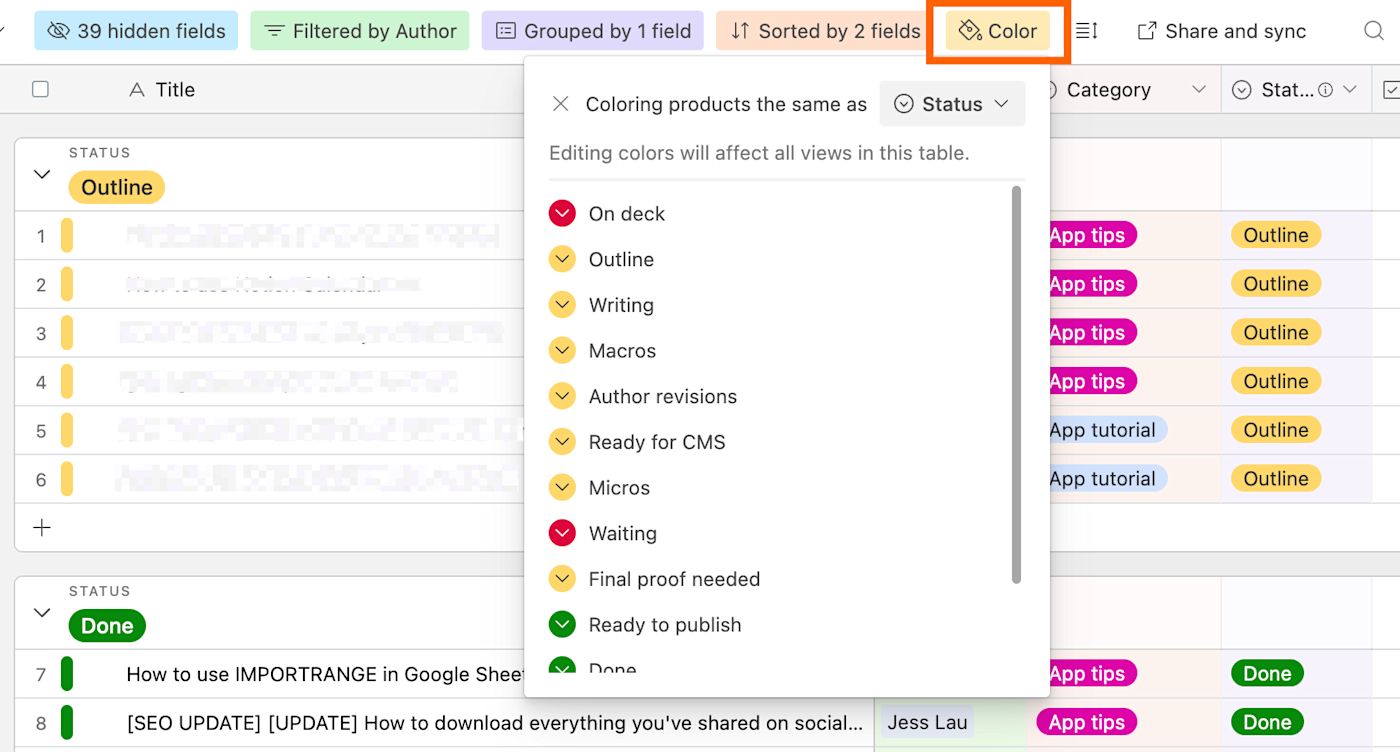
Task: Click the row height icon
Action: click(x=1087, y=31)
